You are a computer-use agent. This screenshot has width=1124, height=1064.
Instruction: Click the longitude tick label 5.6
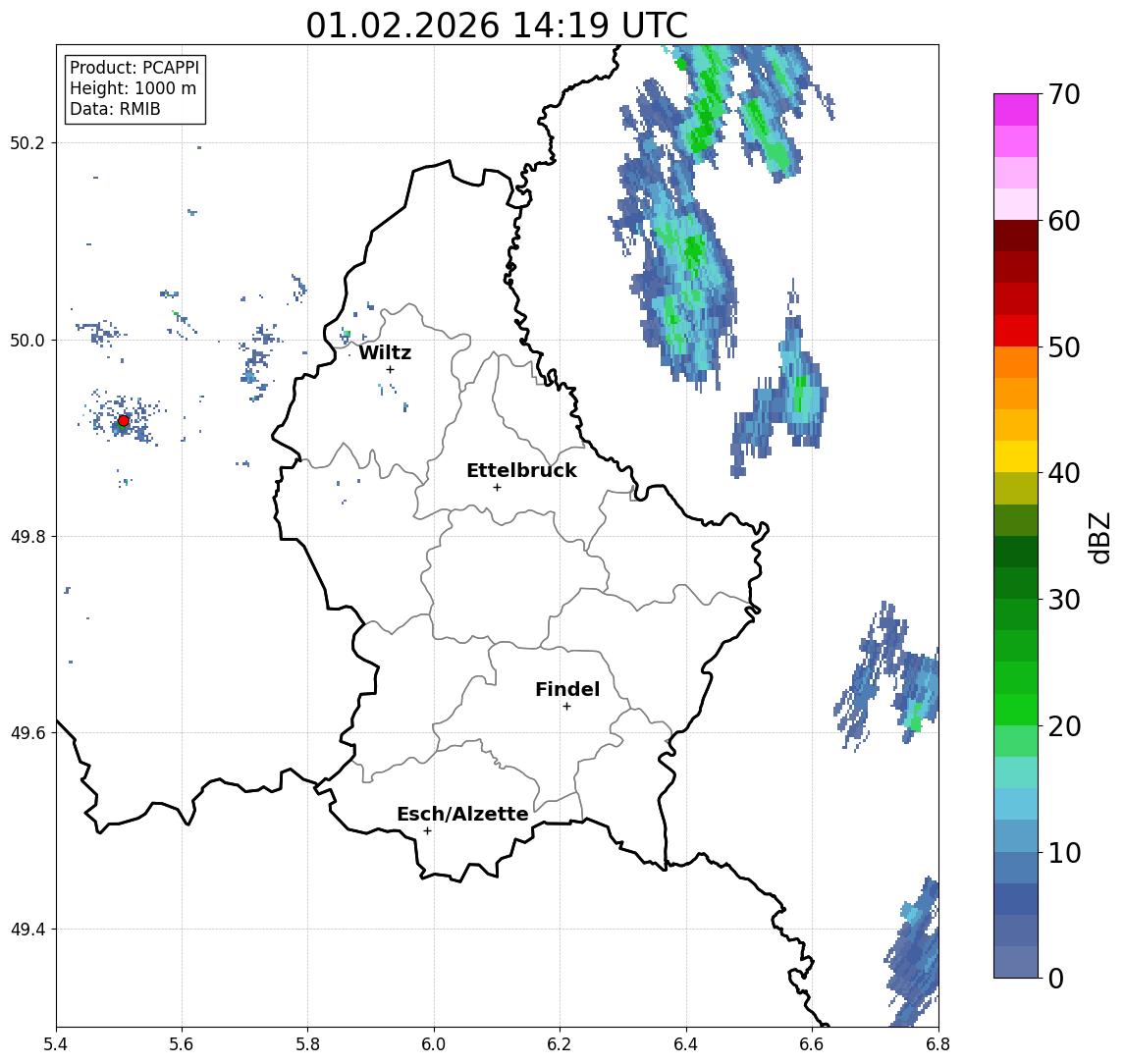pos(182,1044)
